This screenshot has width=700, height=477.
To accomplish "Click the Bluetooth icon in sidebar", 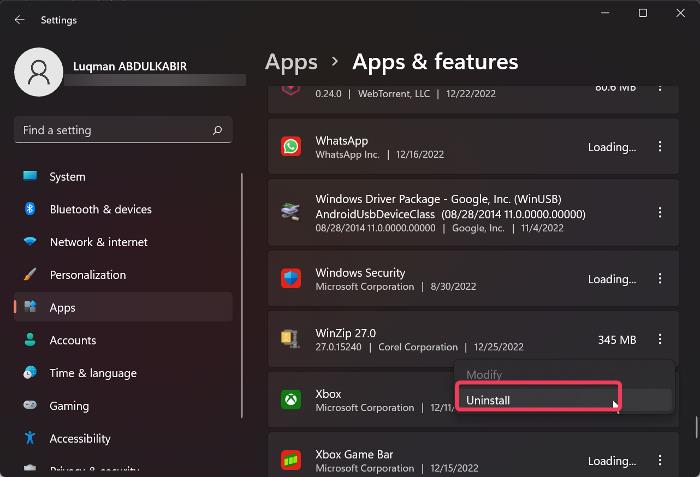I will coord(30,209).
